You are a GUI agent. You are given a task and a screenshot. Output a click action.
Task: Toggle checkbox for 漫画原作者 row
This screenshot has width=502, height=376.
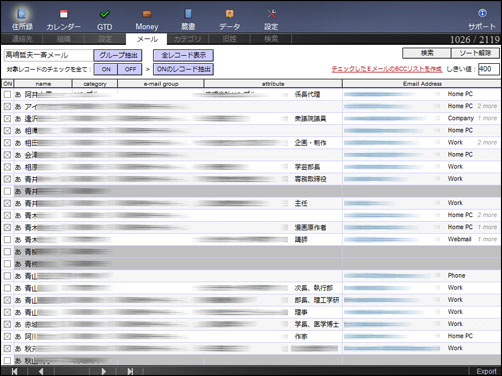coord(7,227)
